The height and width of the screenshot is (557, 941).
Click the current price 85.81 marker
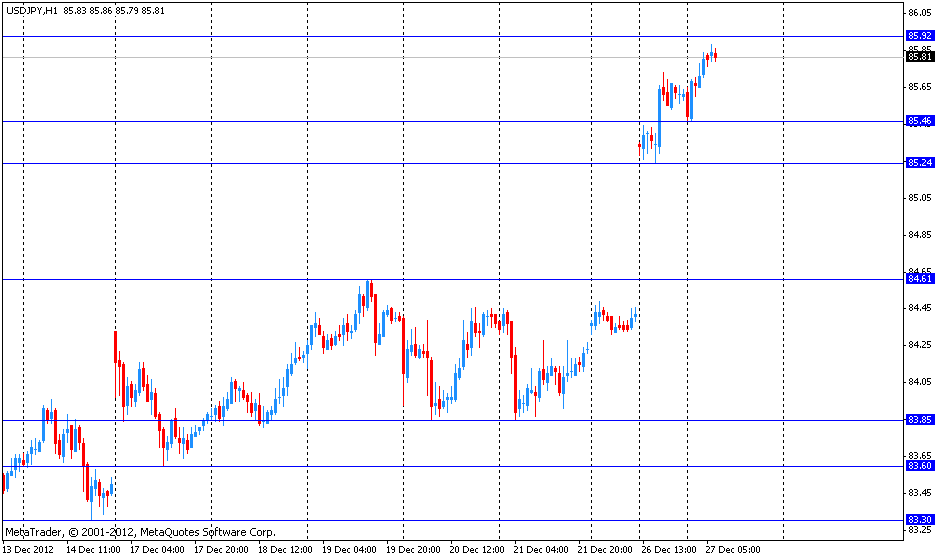(x=920, y=56)
